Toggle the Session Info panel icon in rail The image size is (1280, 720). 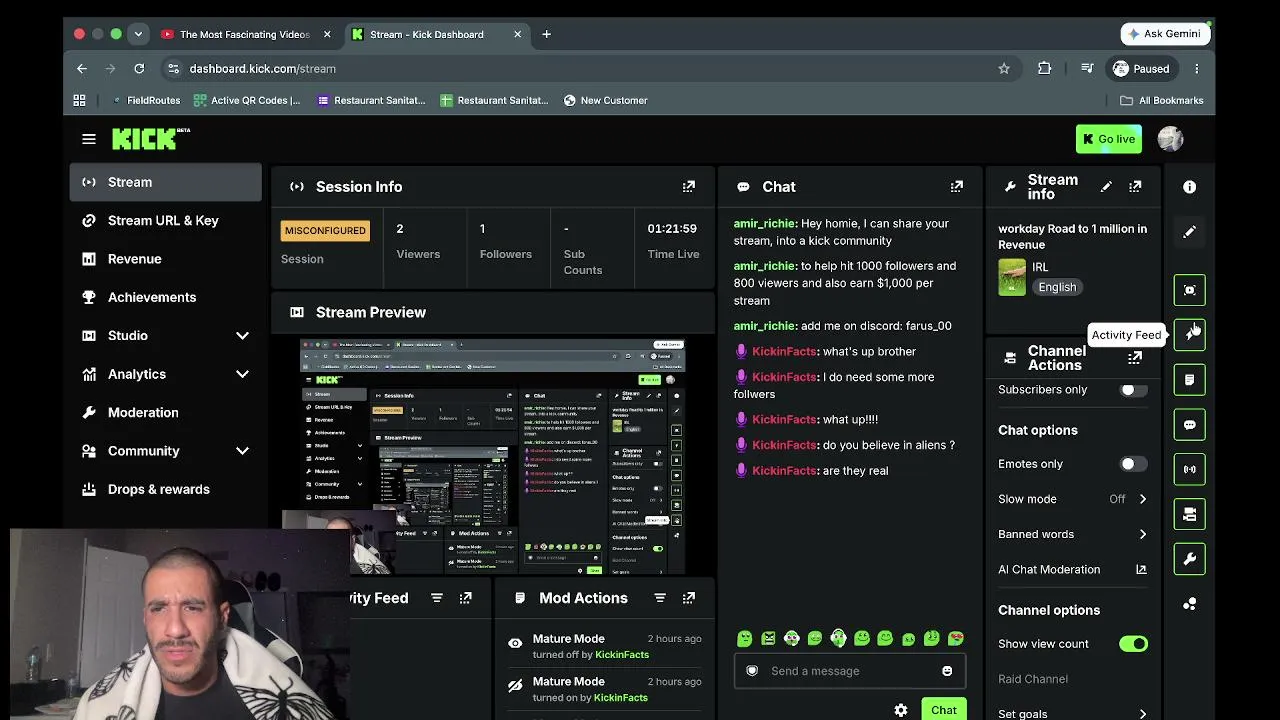1190,469
